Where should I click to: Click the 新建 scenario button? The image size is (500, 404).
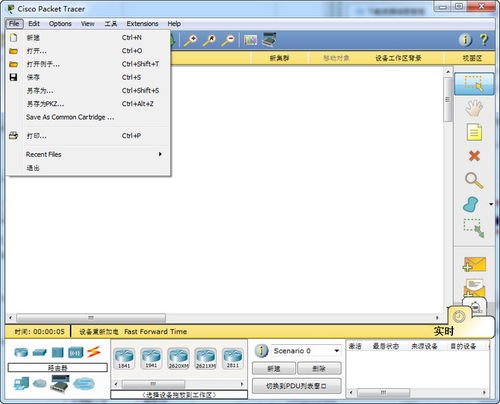pyautogui.click(x=274, y=369)
